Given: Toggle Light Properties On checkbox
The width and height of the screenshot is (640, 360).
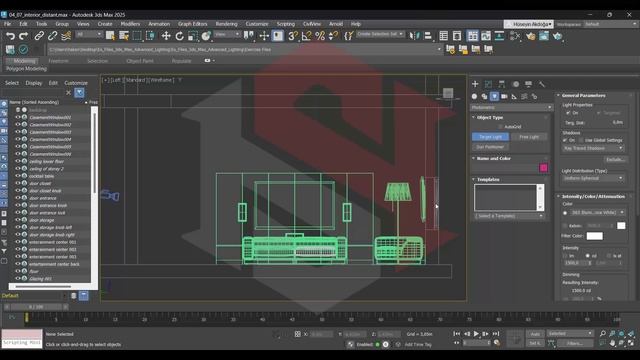Looking at the screenshot, I should 568,113.
